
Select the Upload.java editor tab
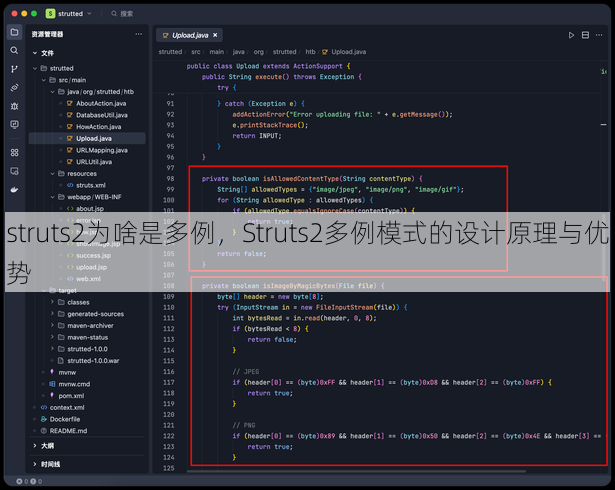pyautogui.click(x=189, y=35)
